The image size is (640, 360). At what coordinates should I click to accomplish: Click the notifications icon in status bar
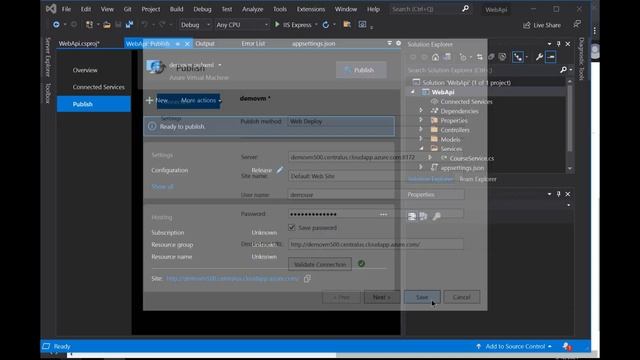coord(567,347)
